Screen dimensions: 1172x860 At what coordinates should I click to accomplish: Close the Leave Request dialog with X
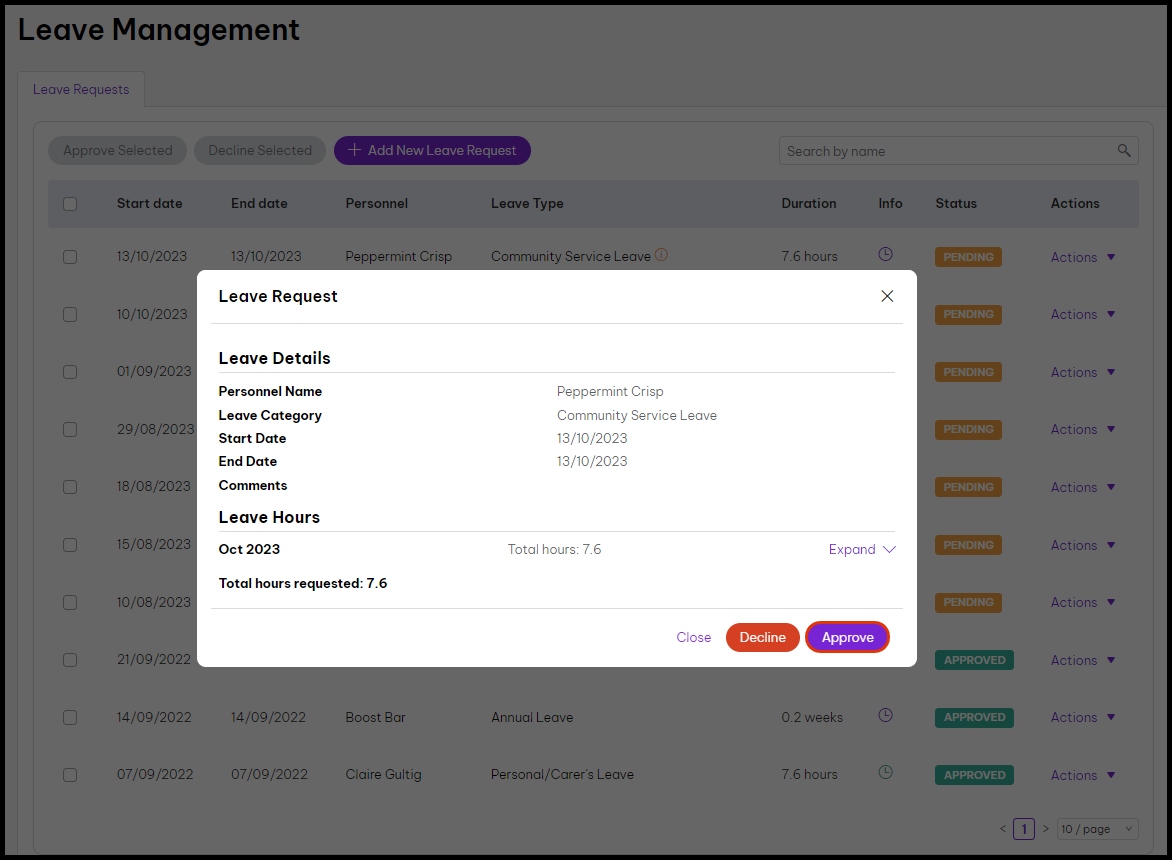click(x=887, y=296)
